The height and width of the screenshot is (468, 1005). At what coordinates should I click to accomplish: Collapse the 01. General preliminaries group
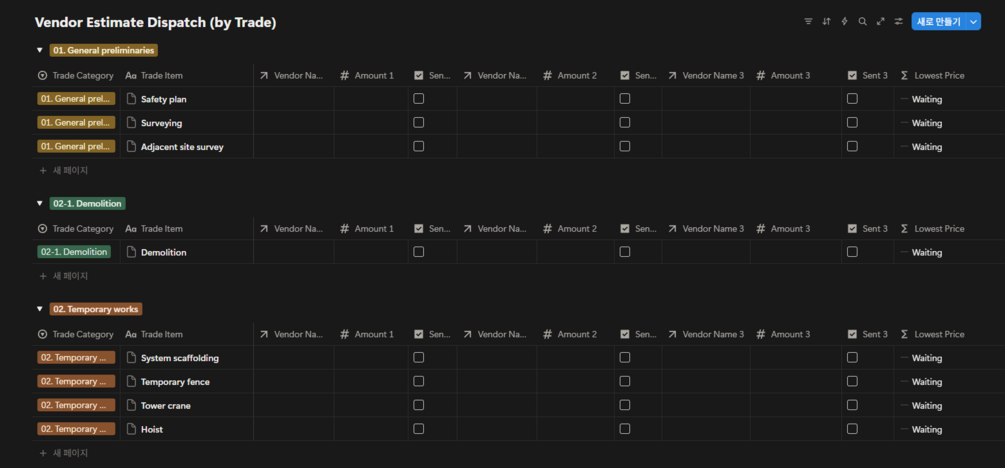click(40, 50)
